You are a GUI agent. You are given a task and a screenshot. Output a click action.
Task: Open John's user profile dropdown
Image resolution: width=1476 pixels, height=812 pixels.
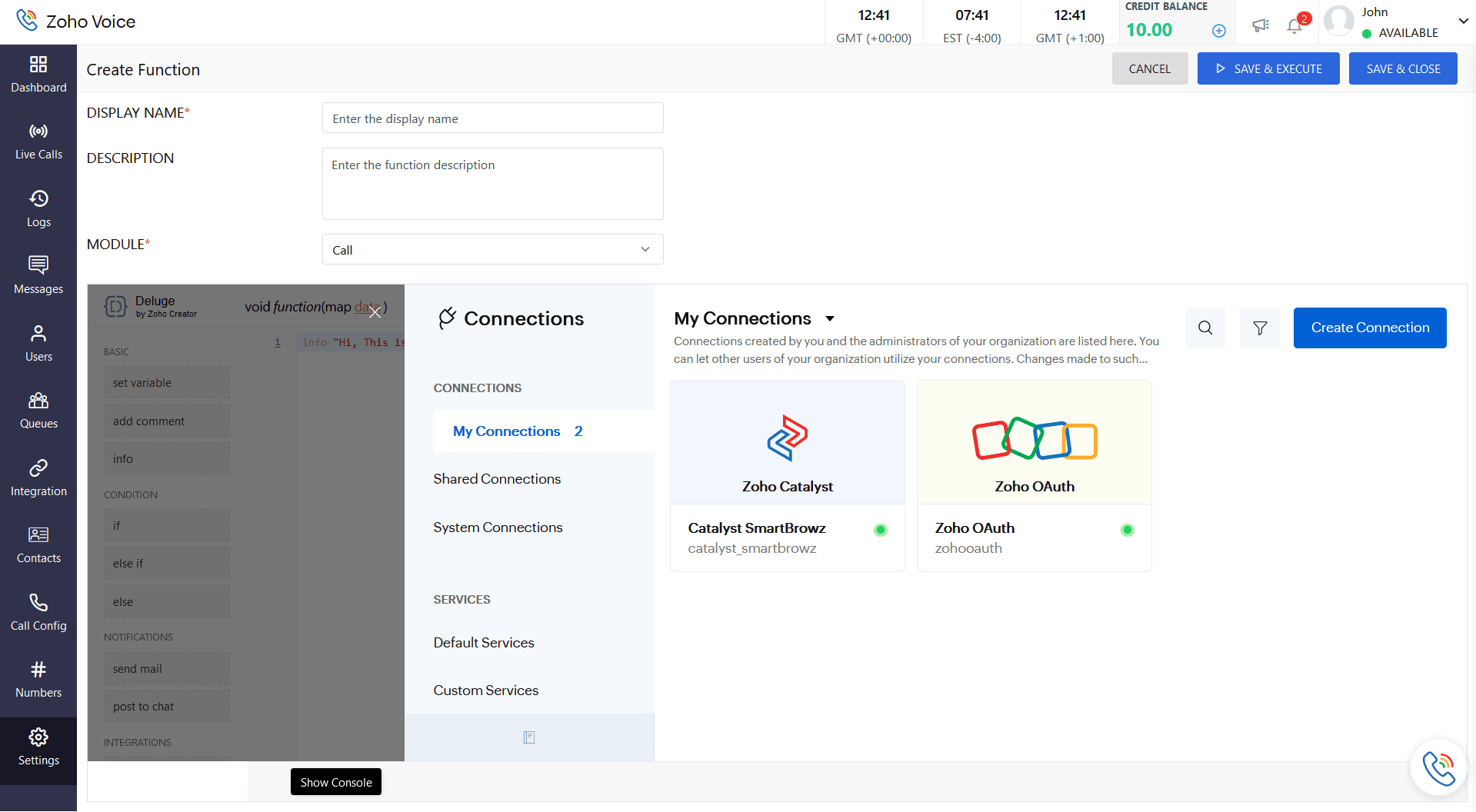[x=1462, y=22]
